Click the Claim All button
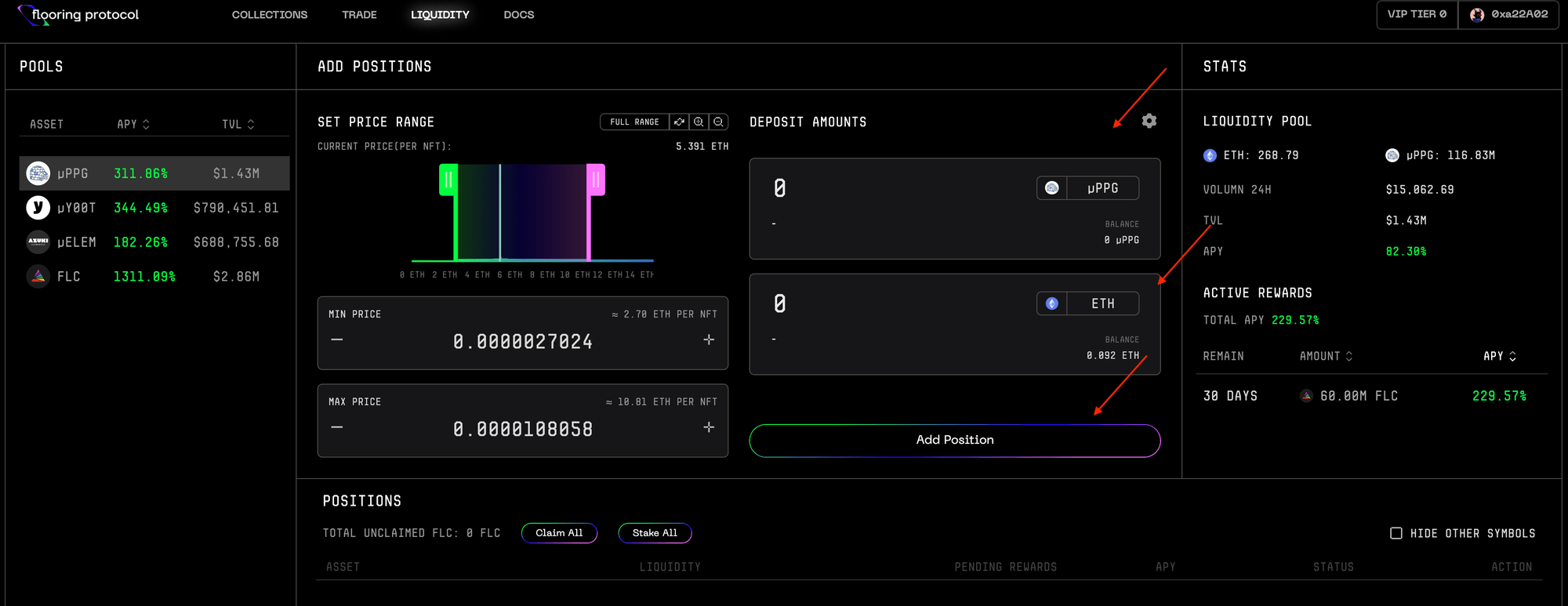This screenshot has width=1568, height=606. [559, 533]
